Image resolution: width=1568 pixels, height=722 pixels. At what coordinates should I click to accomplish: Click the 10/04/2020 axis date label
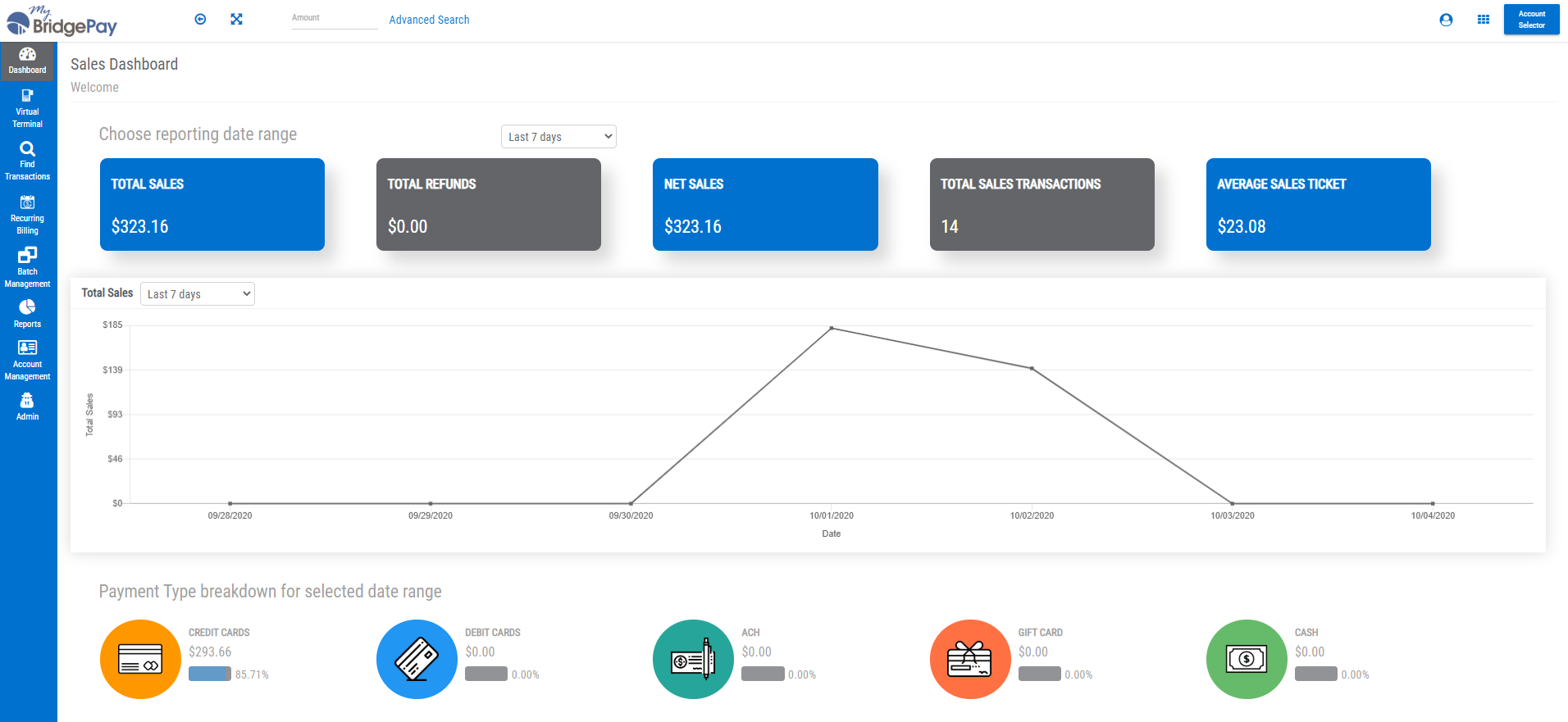pyautogui.click(x=1433, y=515)
